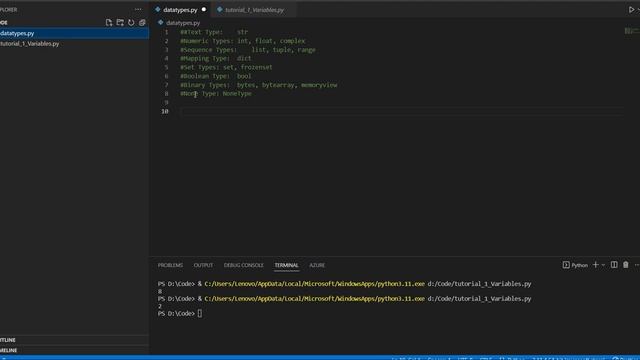Screen dimensions: 640x360
Task: Select the Python terminal label
Action: 575,265
